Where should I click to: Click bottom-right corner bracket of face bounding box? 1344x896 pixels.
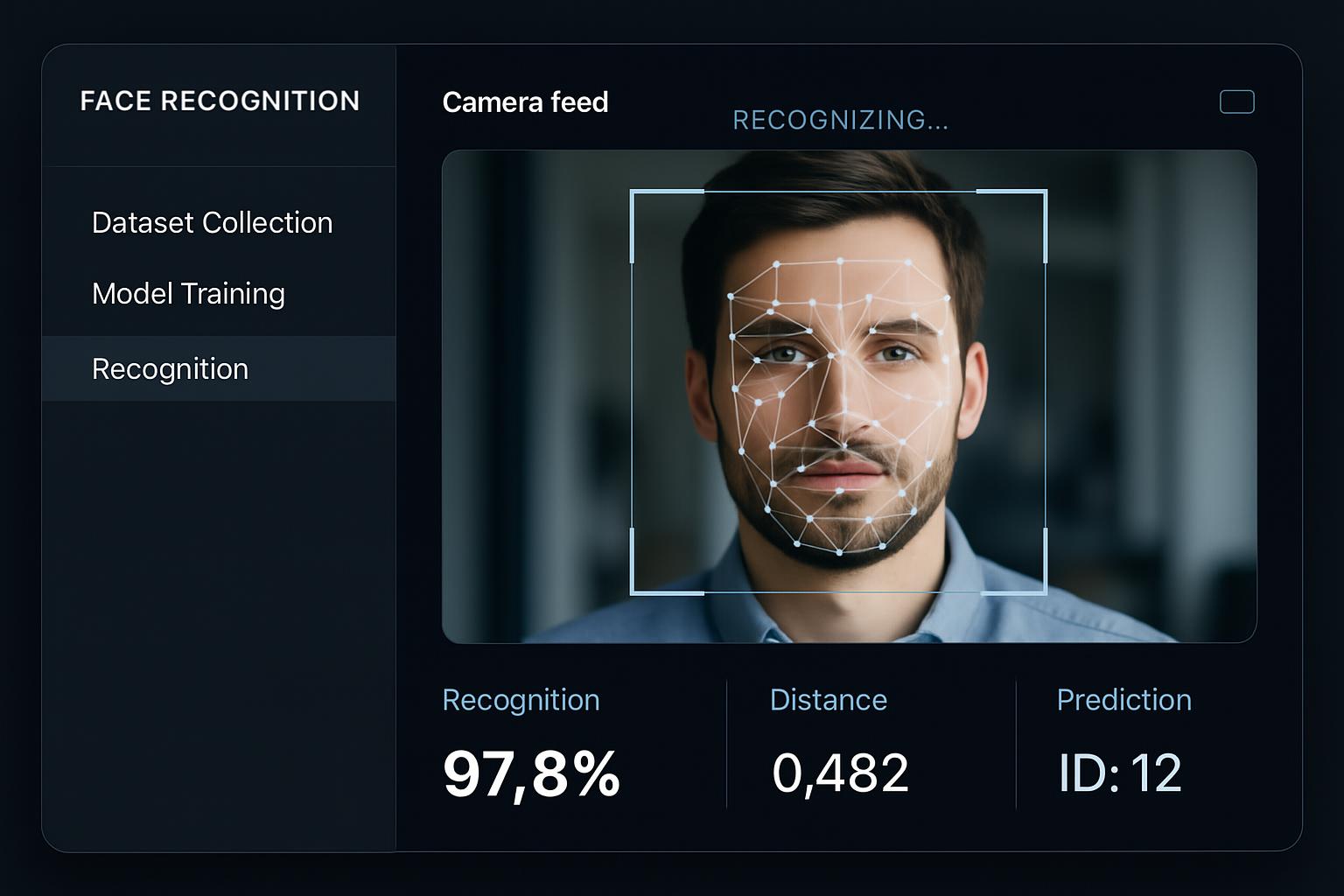[1044, 591]
